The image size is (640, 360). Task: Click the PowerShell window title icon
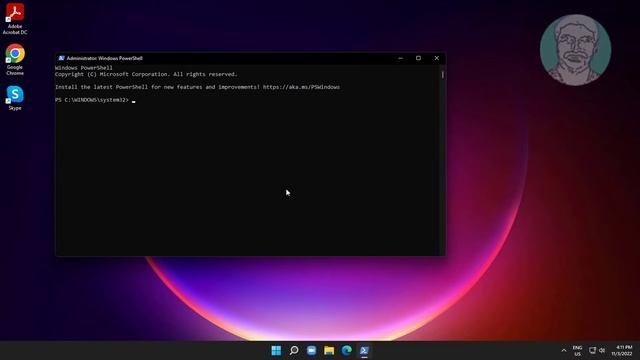point(61,58)
